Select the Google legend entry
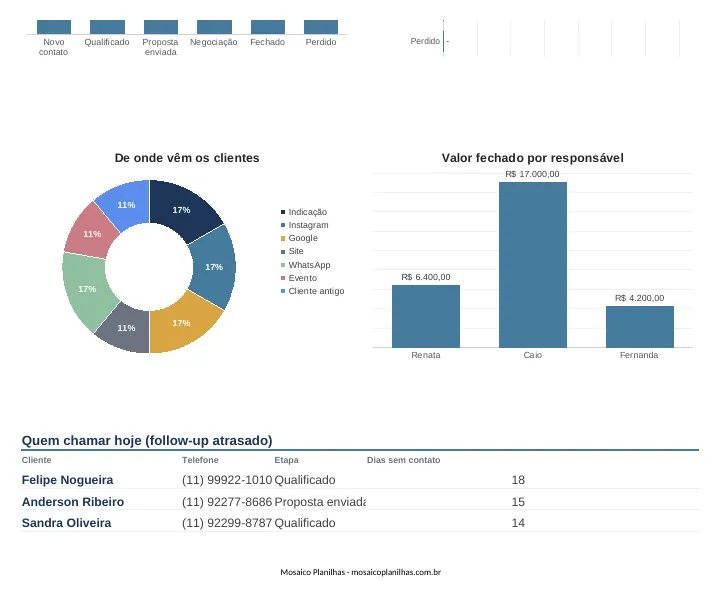 [x=299, y=238]
